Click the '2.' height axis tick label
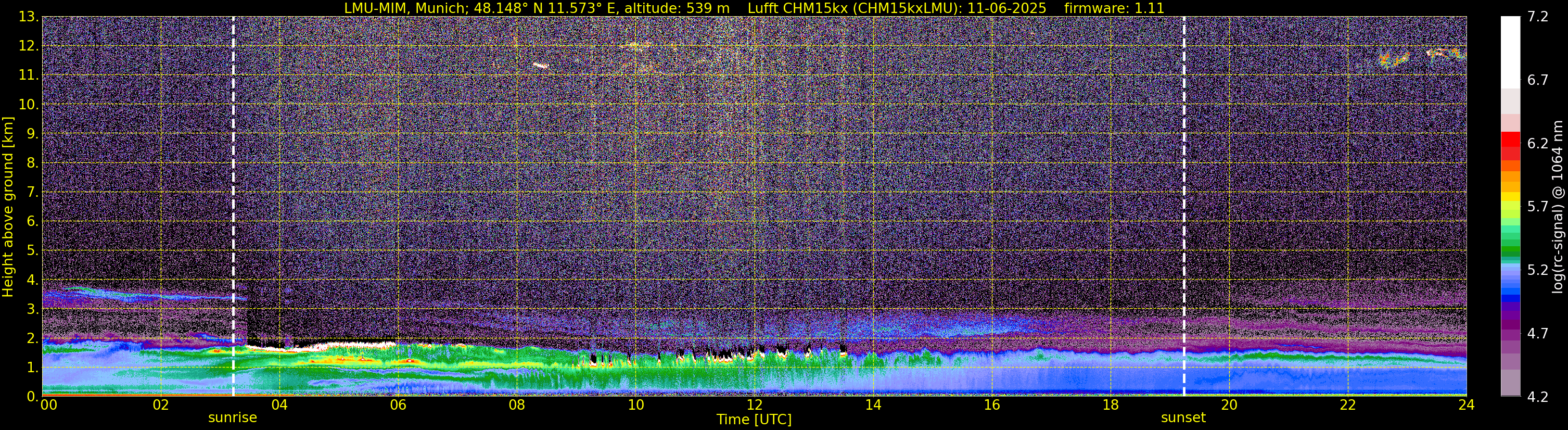The width and height of the screenshot is (1568, 430). 33,338
